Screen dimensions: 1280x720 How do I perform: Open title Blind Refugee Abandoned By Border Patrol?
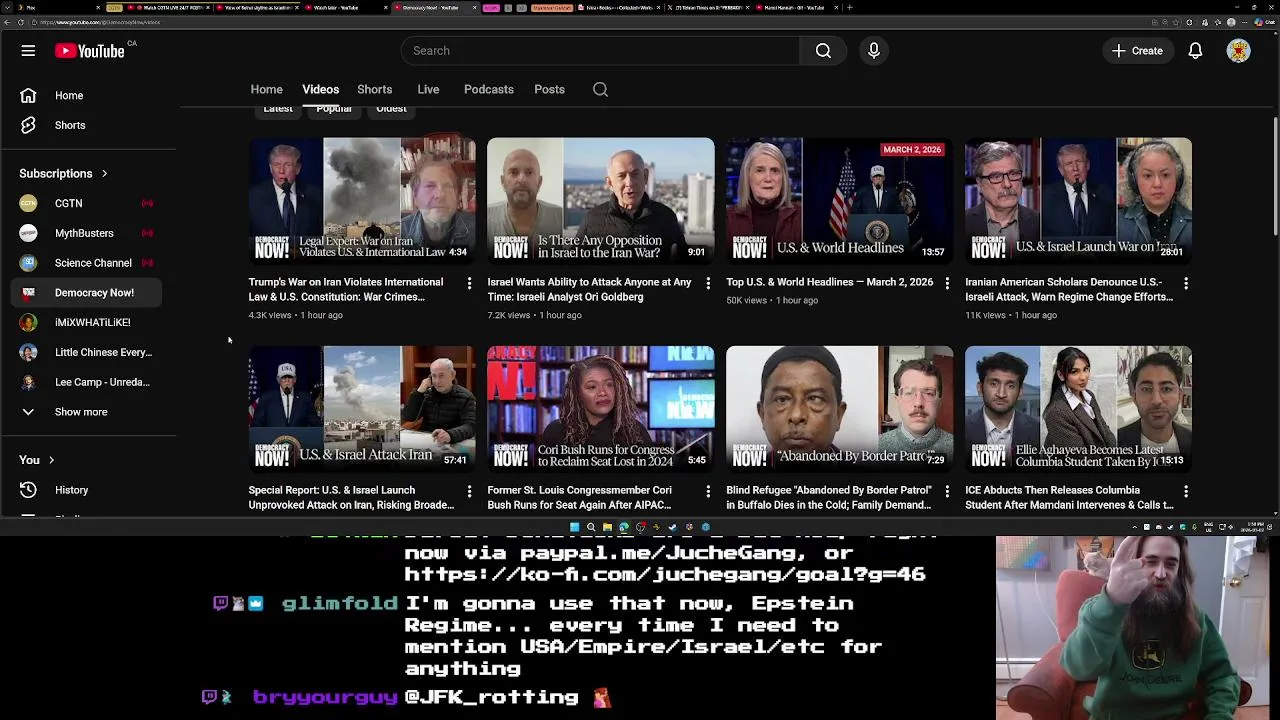click(x=829, y=498)
